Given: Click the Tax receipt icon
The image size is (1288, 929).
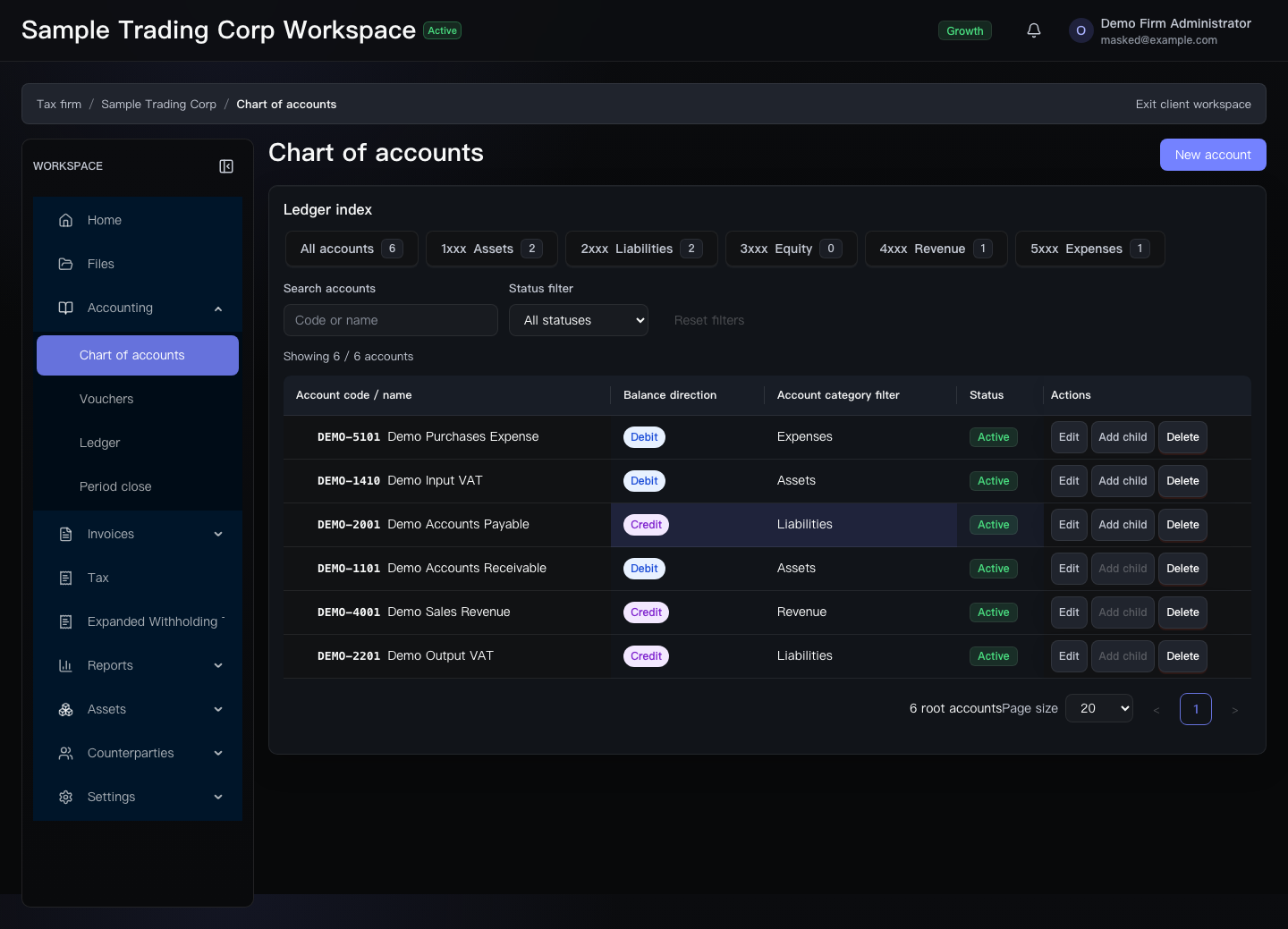Looking at the screenshot, I should (x=65, y=578).
